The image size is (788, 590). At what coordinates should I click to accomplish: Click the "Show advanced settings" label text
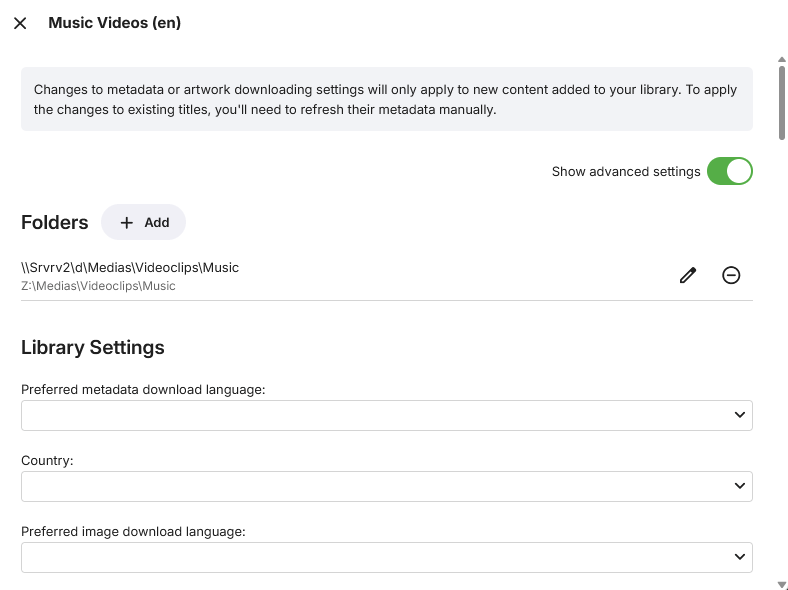click(625, 172)
